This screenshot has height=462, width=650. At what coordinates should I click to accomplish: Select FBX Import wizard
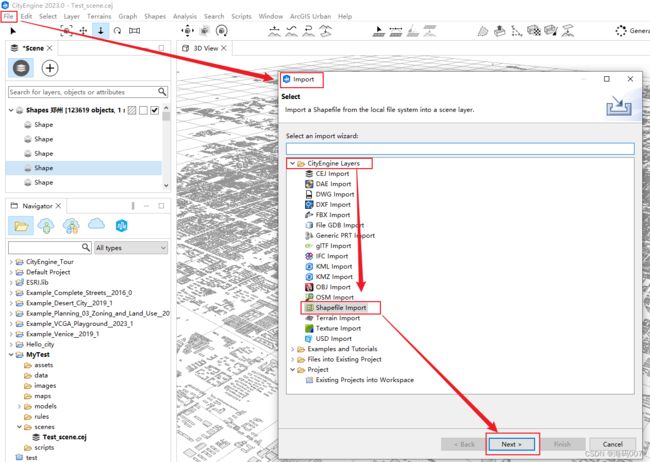point(327,215)
